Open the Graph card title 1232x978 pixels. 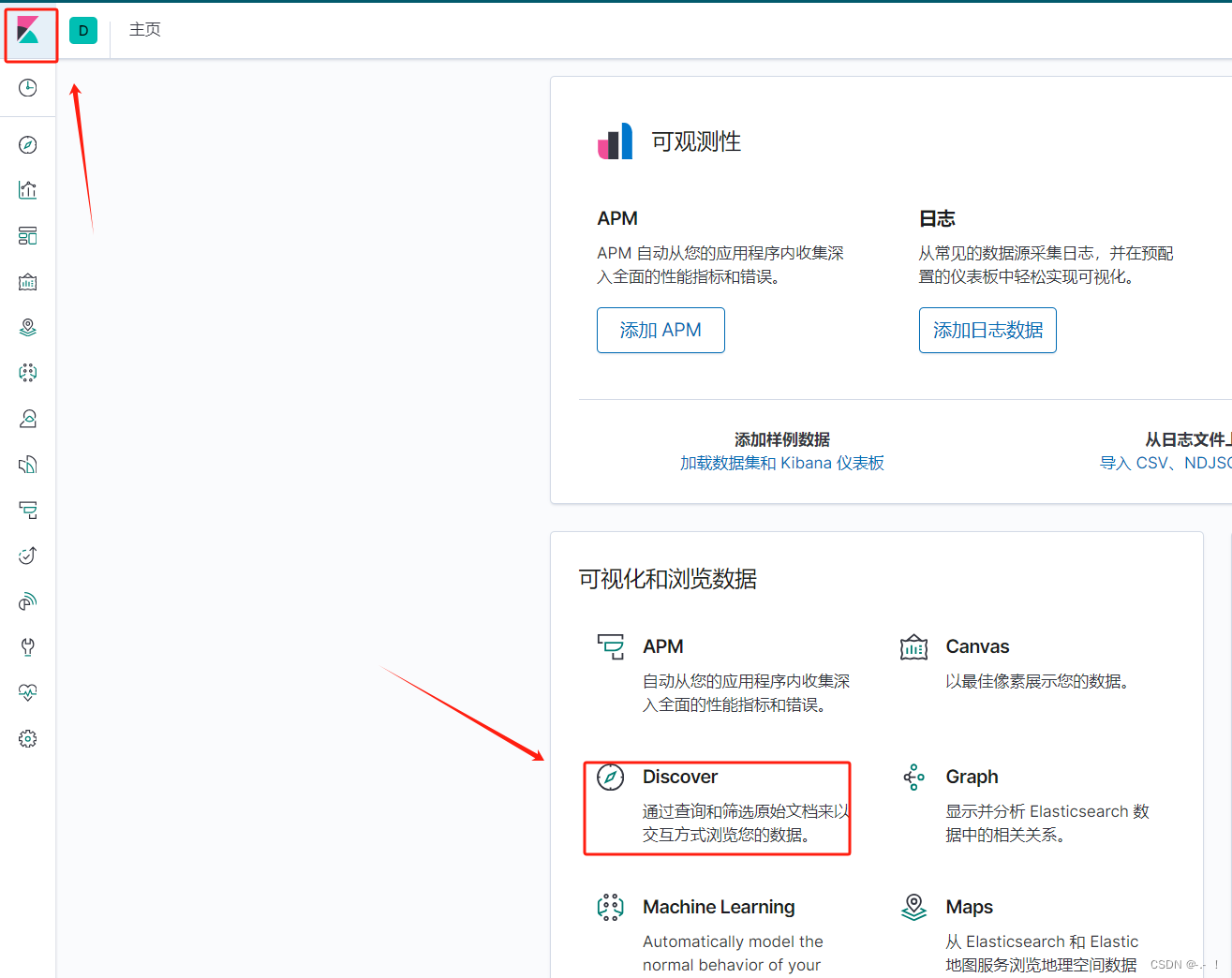tap(972, 777)
